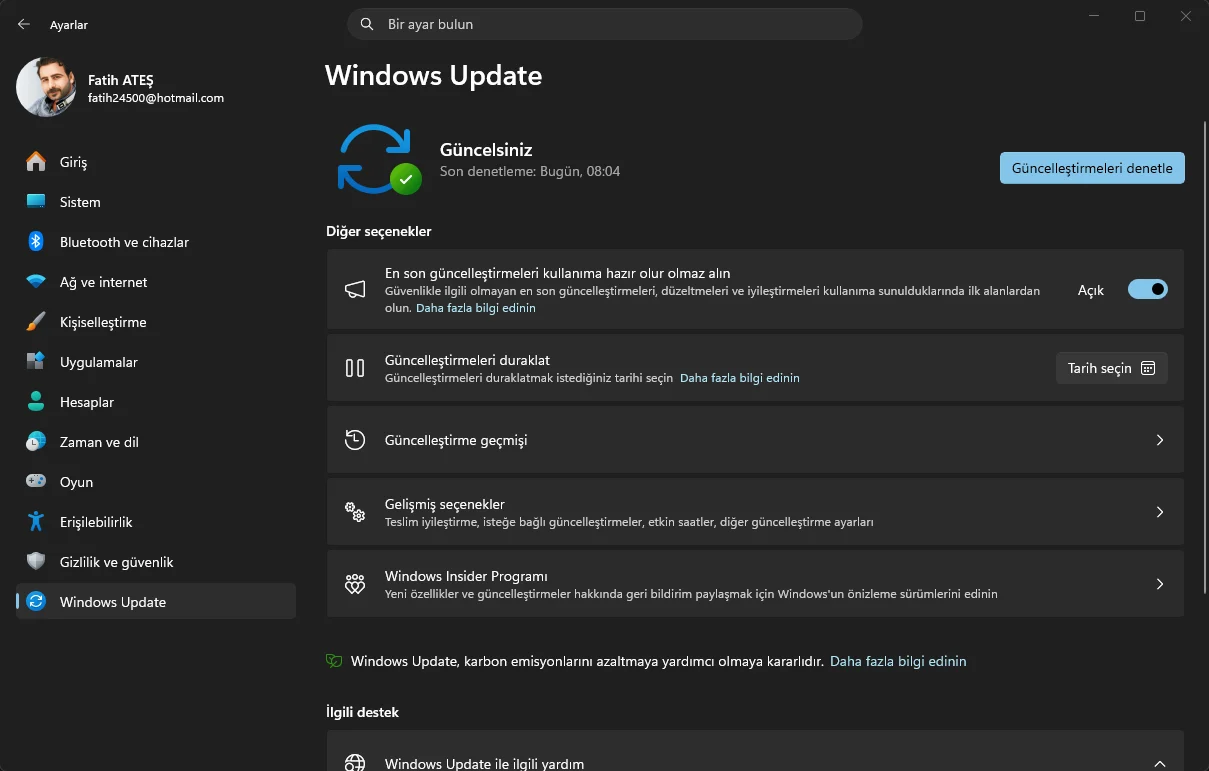This screenshot has width=1209, height=771.
Task: Click the Ağ ve internet Wi-Fi icon
Action: (x=36, y=282)
